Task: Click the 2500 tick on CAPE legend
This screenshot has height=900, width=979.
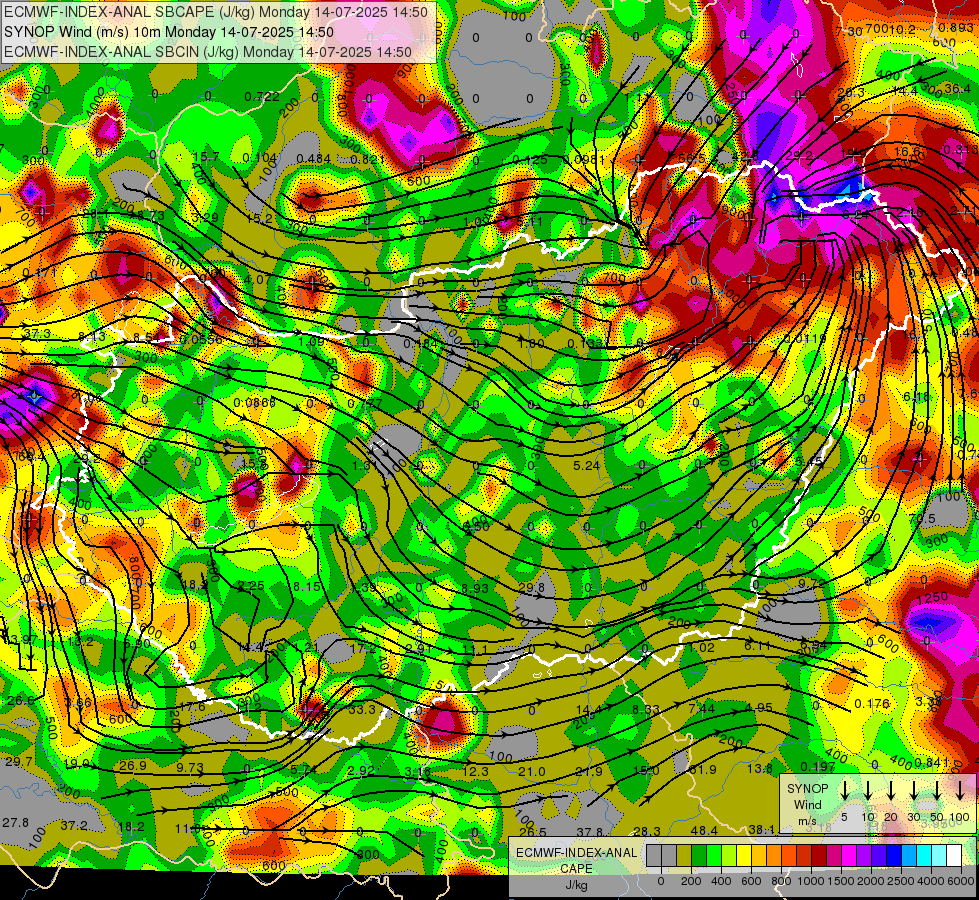Action: [x=902, y=881]
